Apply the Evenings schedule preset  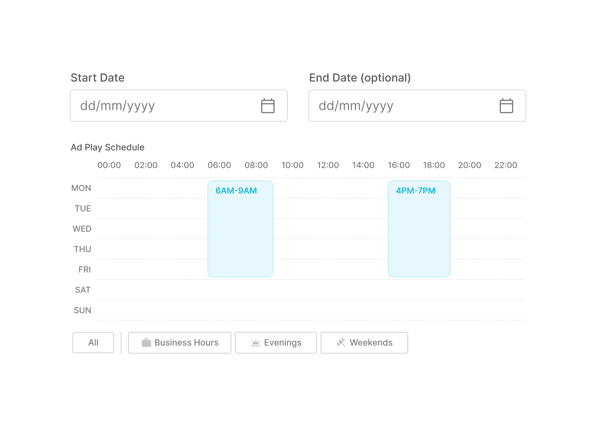275,343
